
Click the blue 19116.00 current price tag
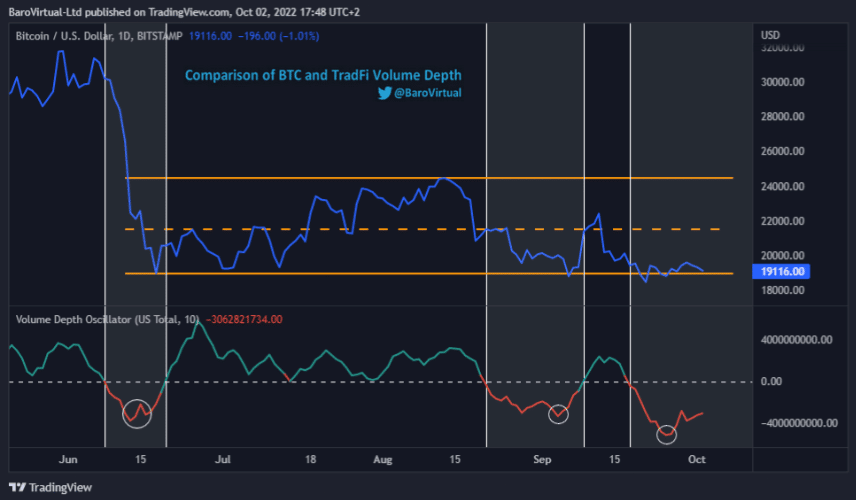coord(784,271)
